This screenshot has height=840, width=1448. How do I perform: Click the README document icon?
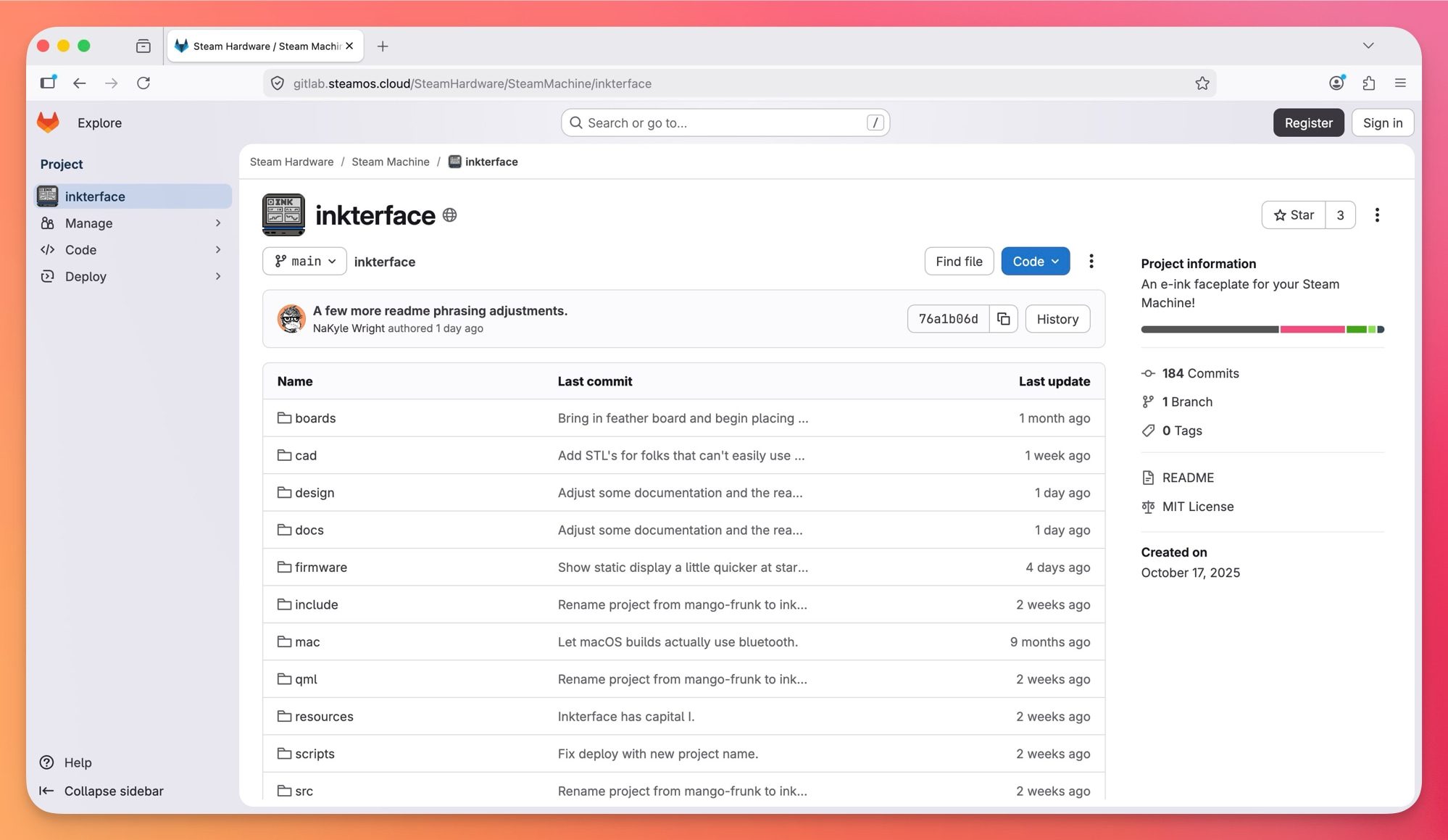1148,478
